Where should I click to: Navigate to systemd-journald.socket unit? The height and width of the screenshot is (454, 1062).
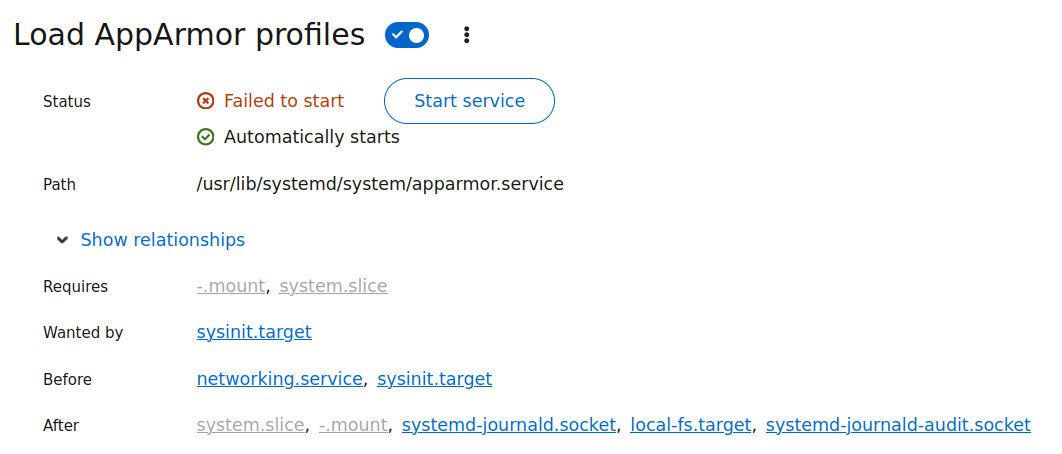[x=508, y=425]
